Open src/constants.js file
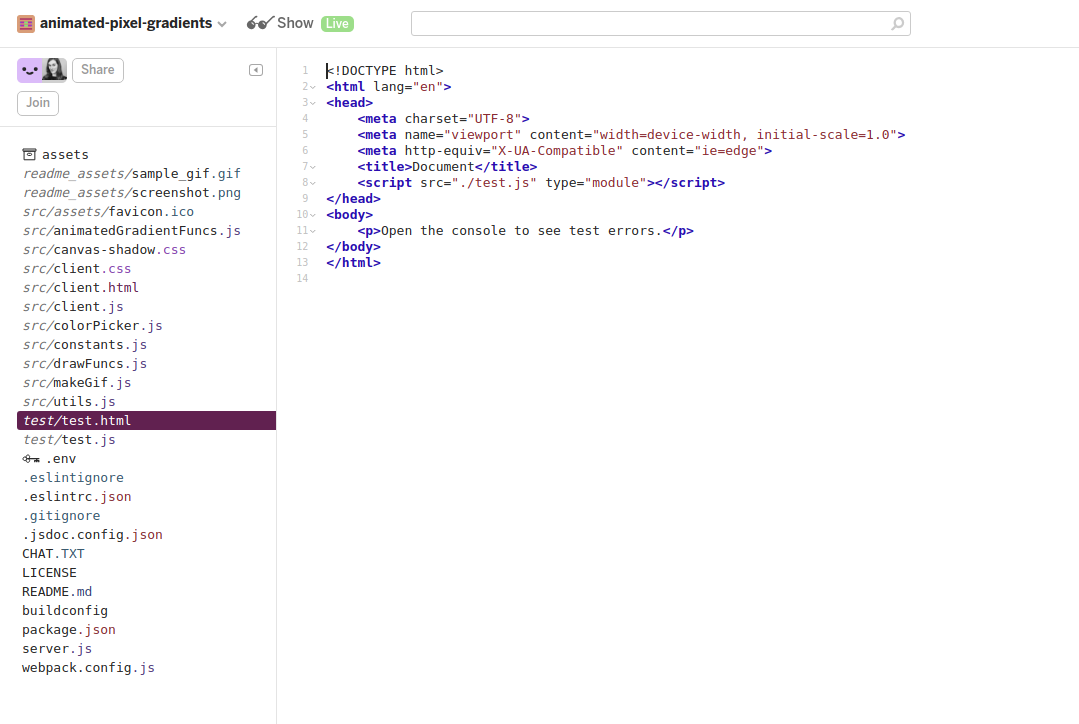 pyautogui.click(x=85, y=345)
